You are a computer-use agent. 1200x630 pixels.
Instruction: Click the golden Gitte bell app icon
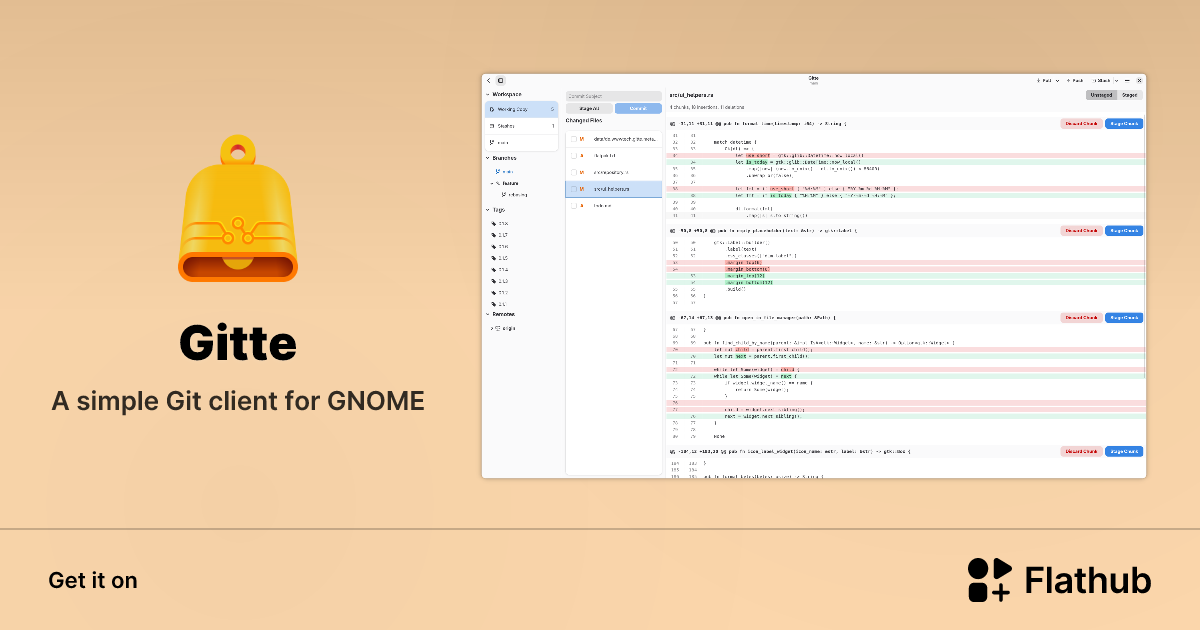(238, 208)
